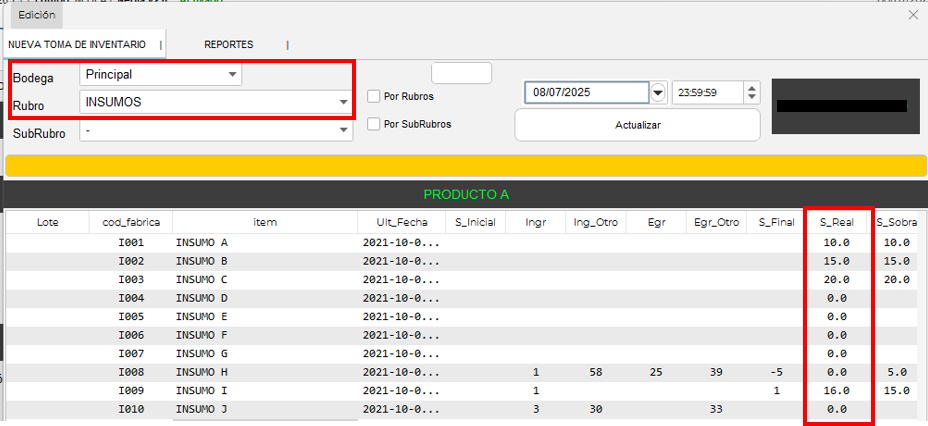
Task: Open the Rubro dropdown list
Action: (343, 102)
